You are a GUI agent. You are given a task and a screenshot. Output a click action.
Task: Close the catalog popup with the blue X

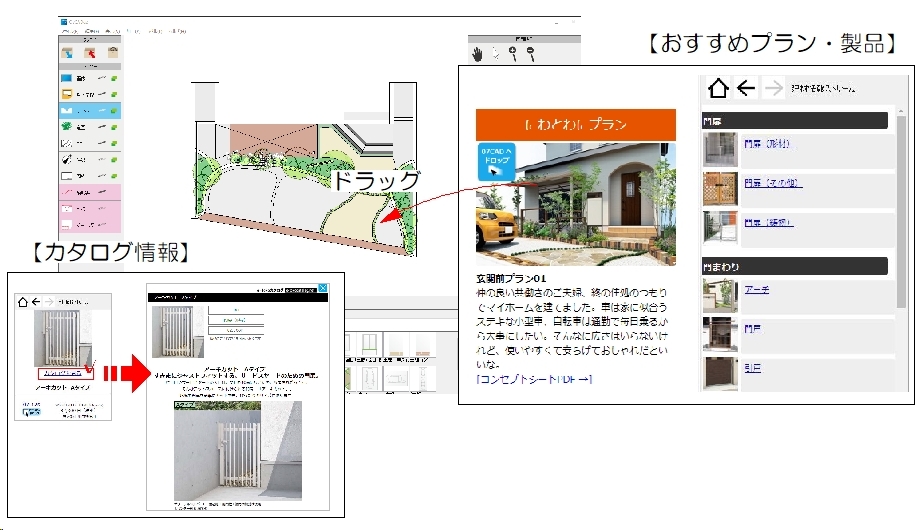[323, 288]
